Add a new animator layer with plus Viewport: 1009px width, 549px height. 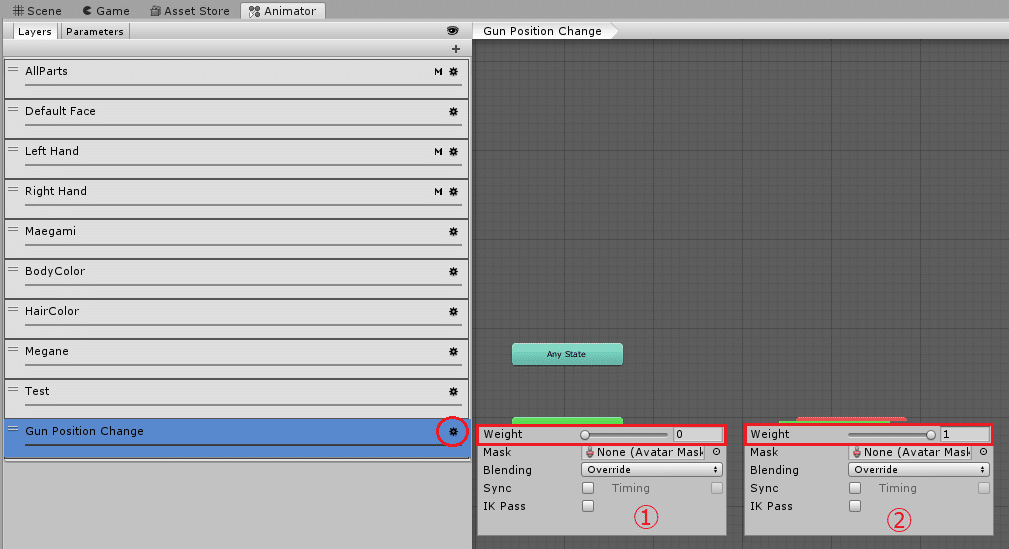tap(456, 49)
